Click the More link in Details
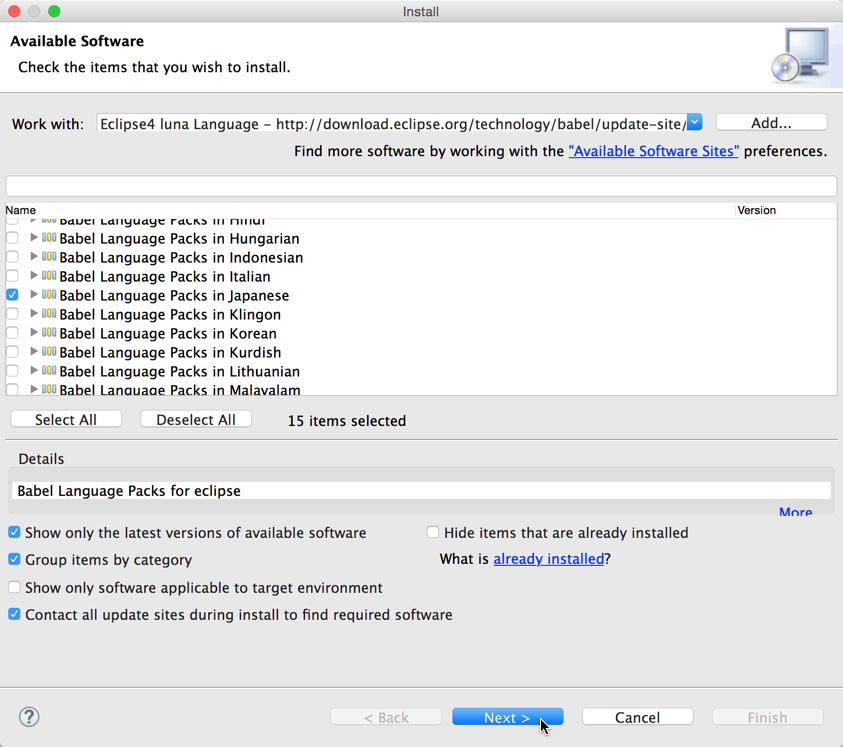Image resolution: width=843 pixels, height=747 pixels. click(x=796, y=511)
